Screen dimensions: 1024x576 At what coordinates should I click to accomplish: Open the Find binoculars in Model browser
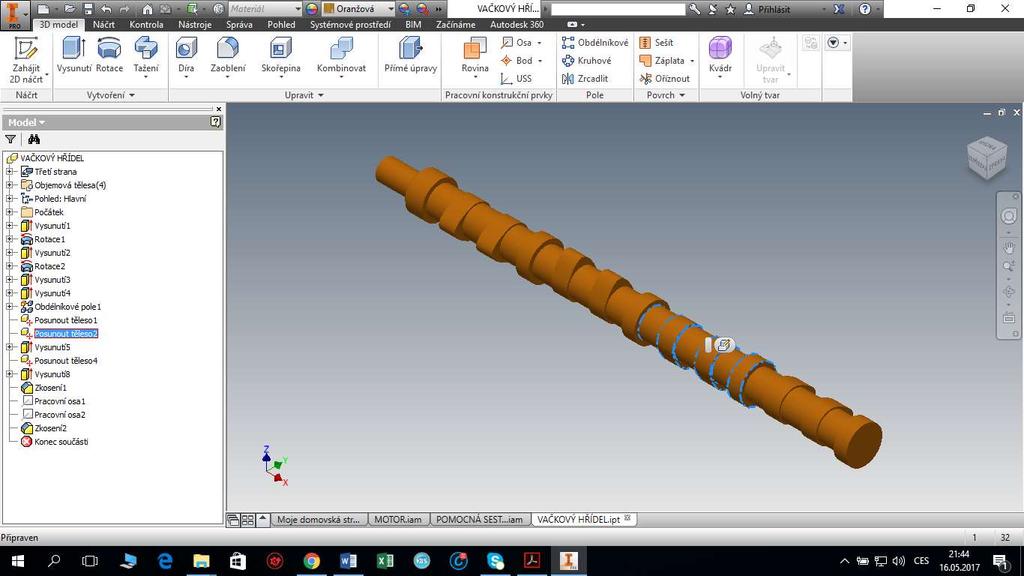click(x=34, y=139)
